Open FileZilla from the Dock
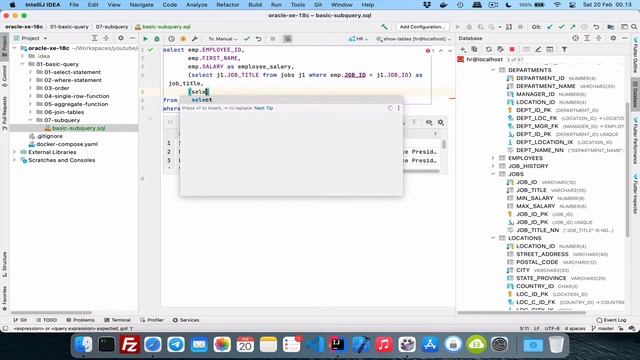Image resolution: width=640 pixels, height=360 pixels. (129, 345)
